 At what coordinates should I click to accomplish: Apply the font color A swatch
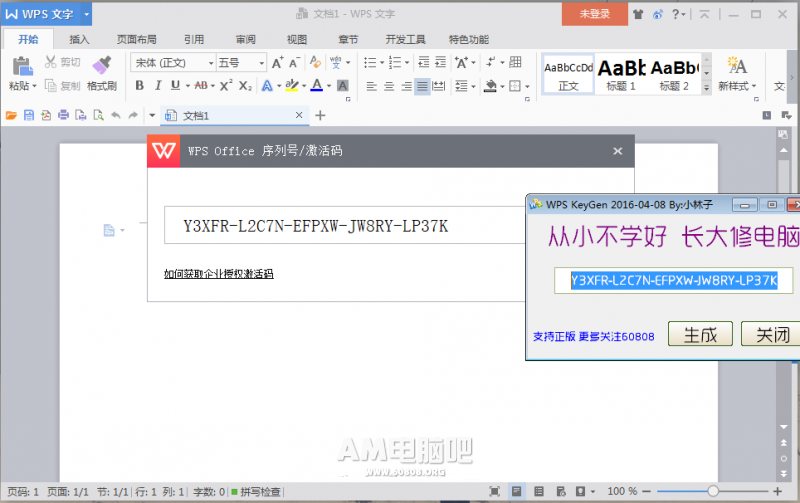tap(317, 85)
